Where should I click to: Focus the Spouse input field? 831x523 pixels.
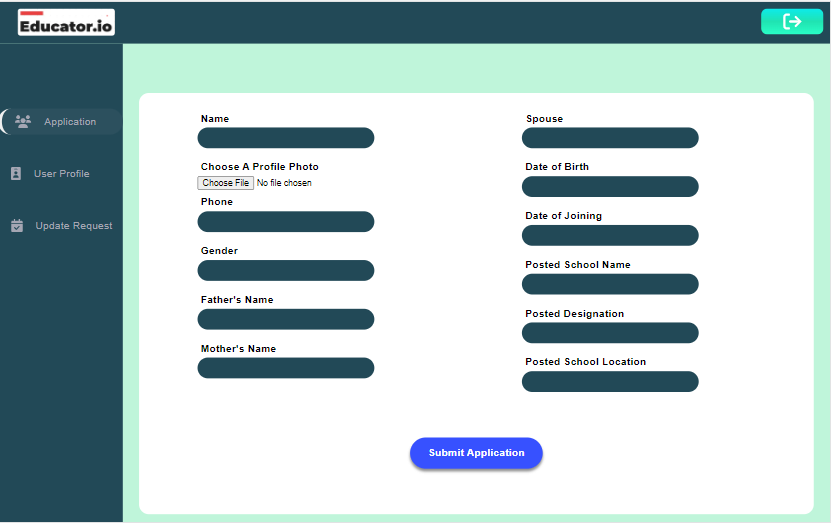610,138
